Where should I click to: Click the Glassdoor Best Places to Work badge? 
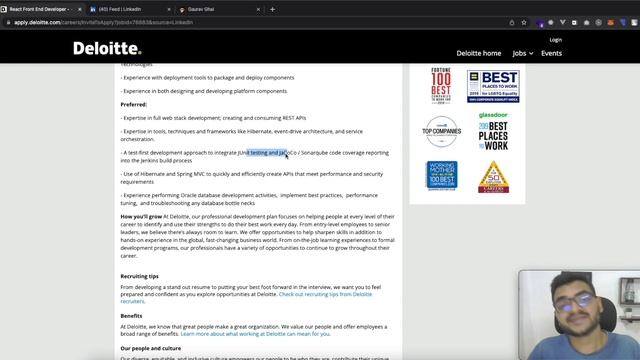coord(493,131)
